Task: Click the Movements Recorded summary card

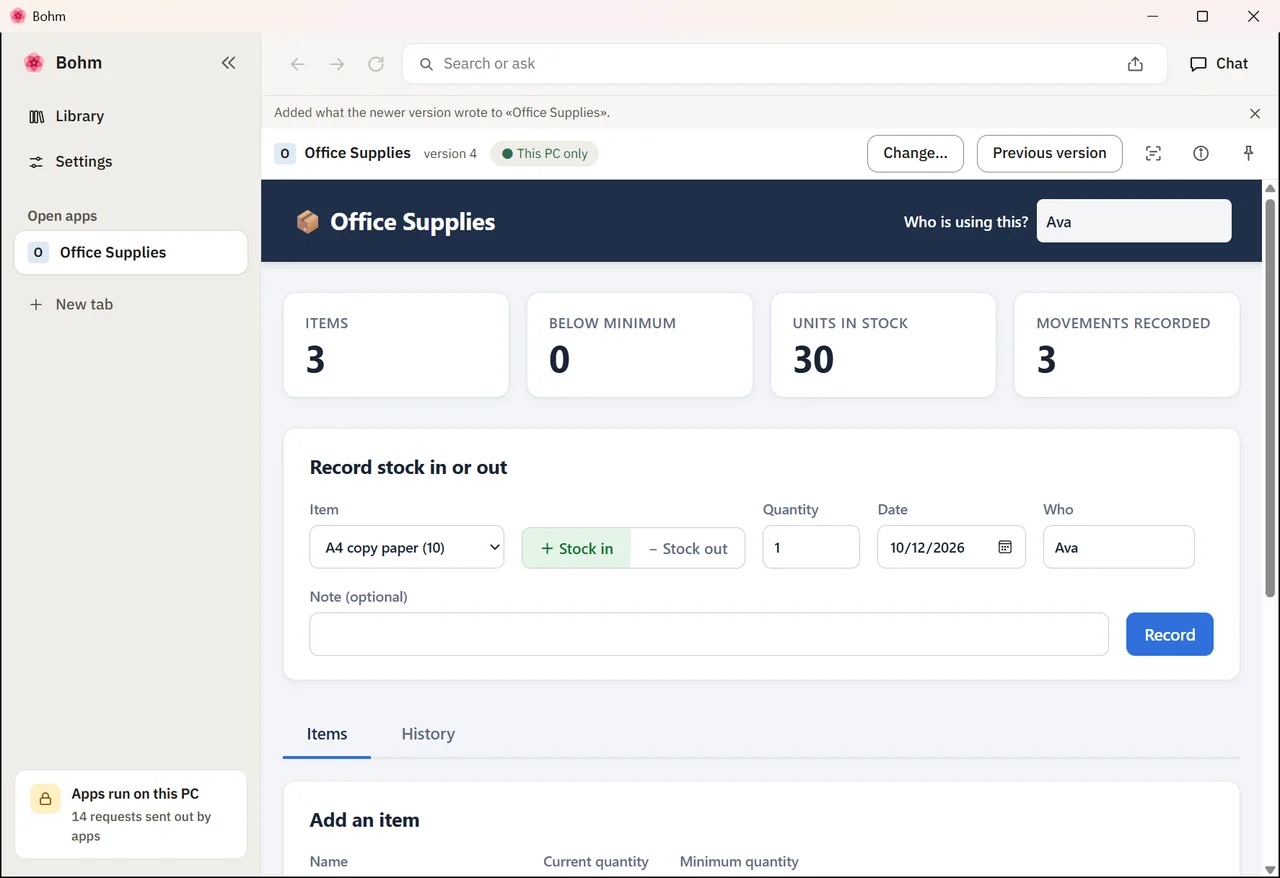Action: (1127, 345)
